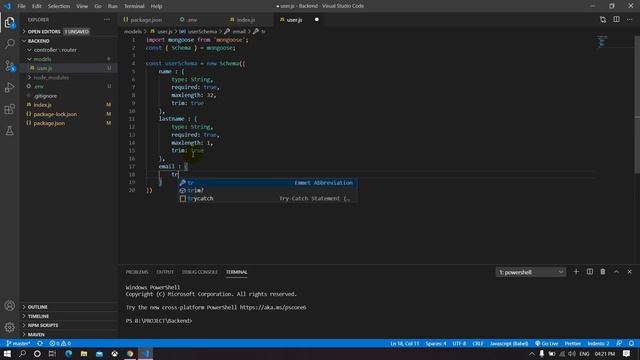Open Chrome from the taskbar
Image resolution: width=640 pixels, height=360 pixels.
[130, 353]
